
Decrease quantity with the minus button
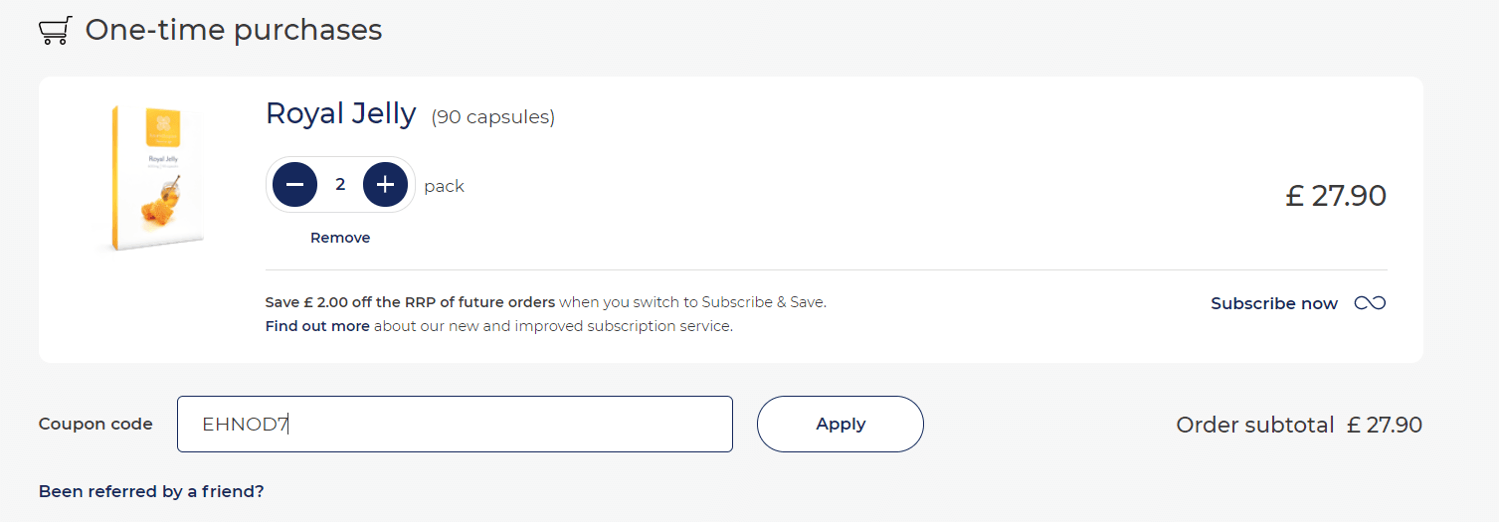point(295,184)
